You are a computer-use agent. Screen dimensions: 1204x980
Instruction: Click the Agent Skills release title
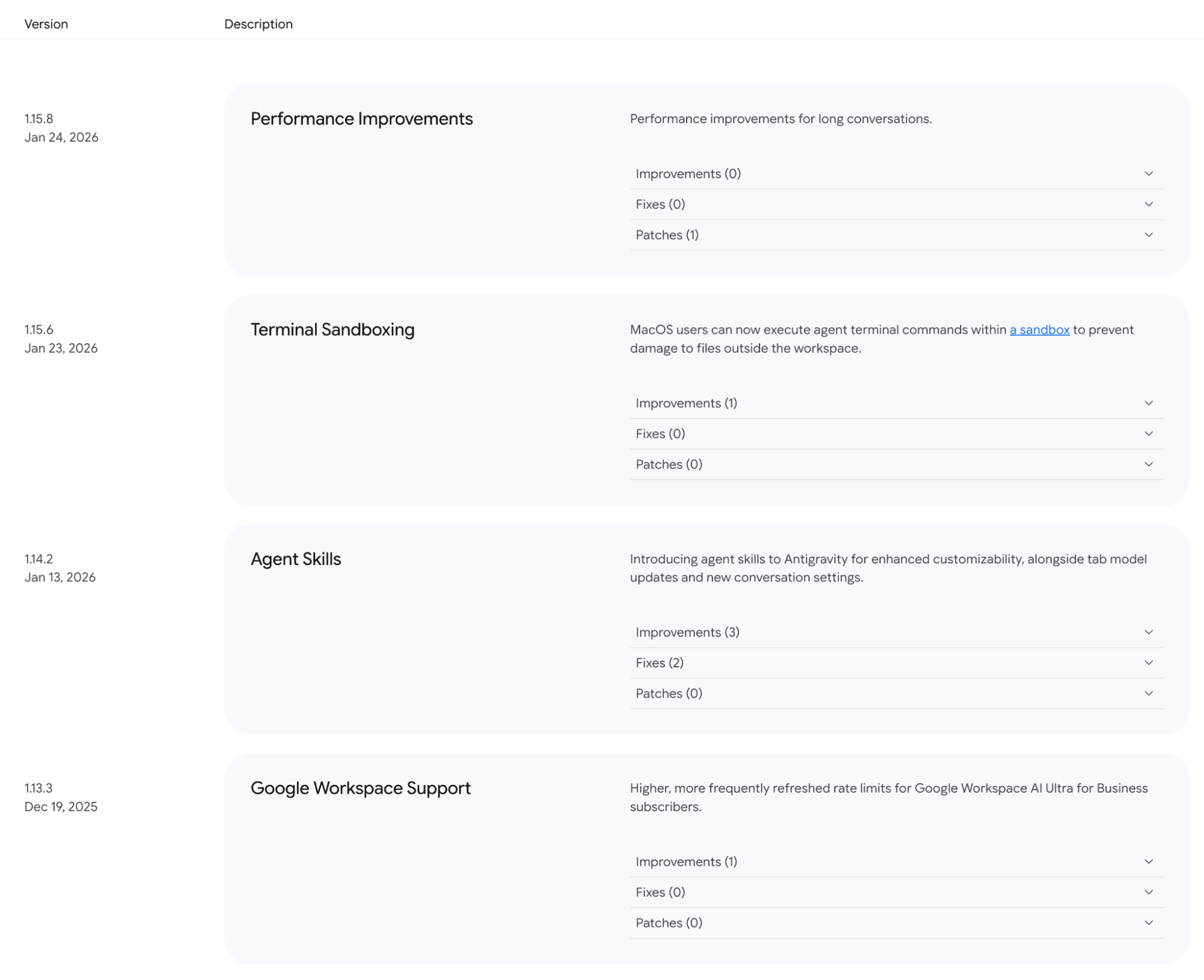pos(296,560)
